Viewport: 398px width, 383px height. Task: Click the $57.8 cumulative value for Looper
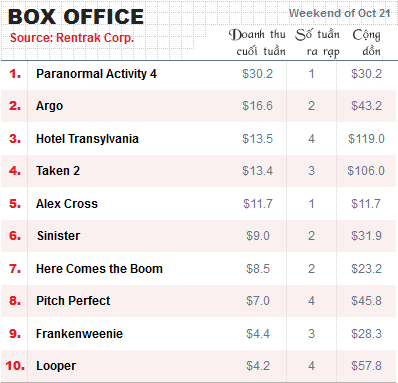coord(366,366)
